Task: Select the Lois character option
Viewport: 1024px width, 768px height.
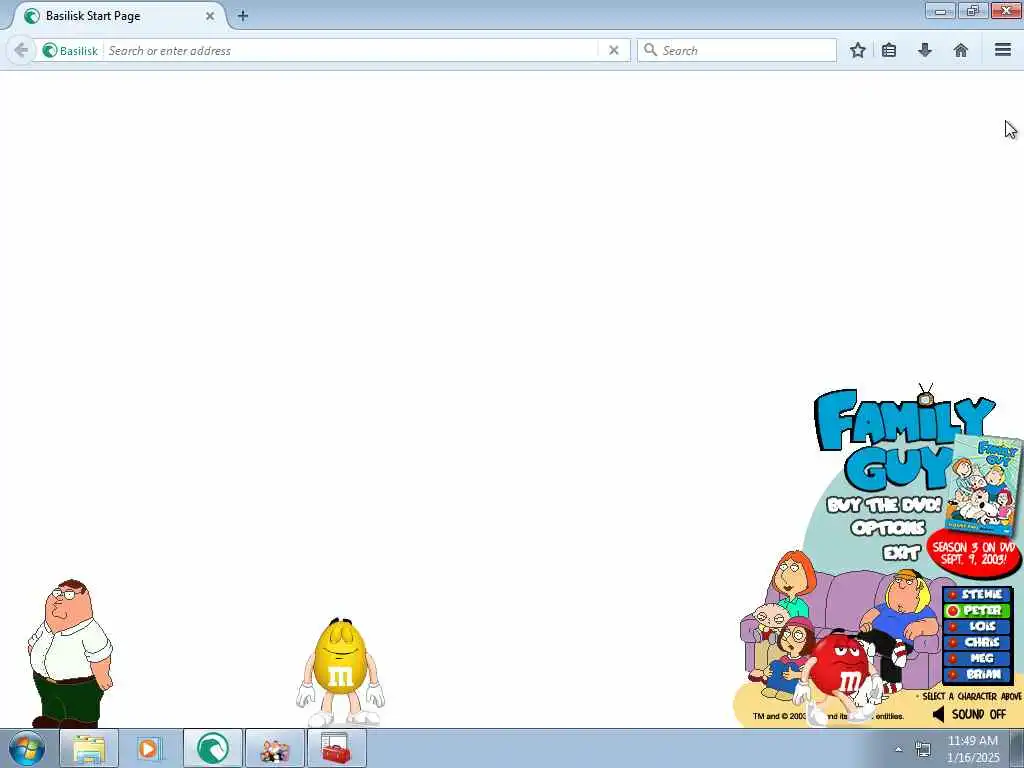Action: [x=978, y=626]
